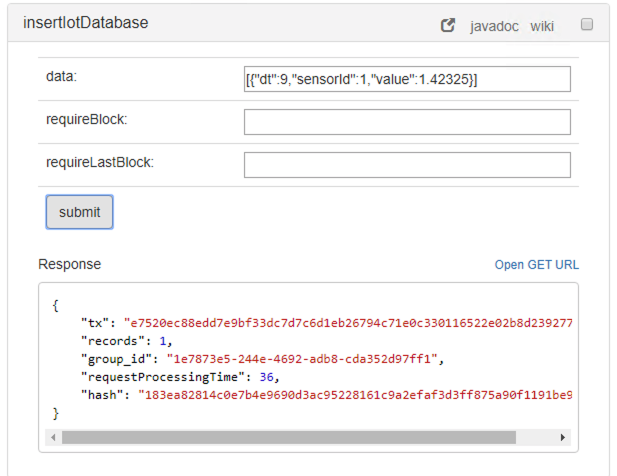Focus the requireLastBlock input field

[x=407, y=165]
